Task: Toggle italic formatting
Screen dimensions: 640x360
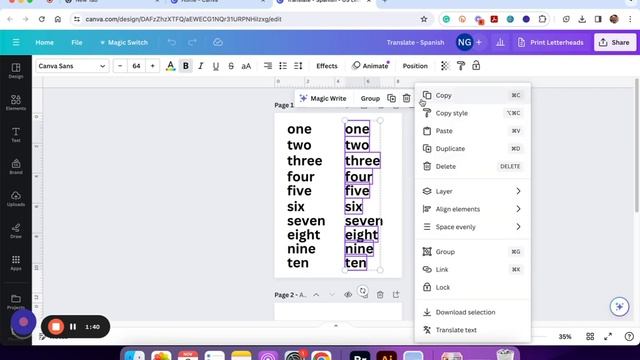Action: (x=201, y=66)
